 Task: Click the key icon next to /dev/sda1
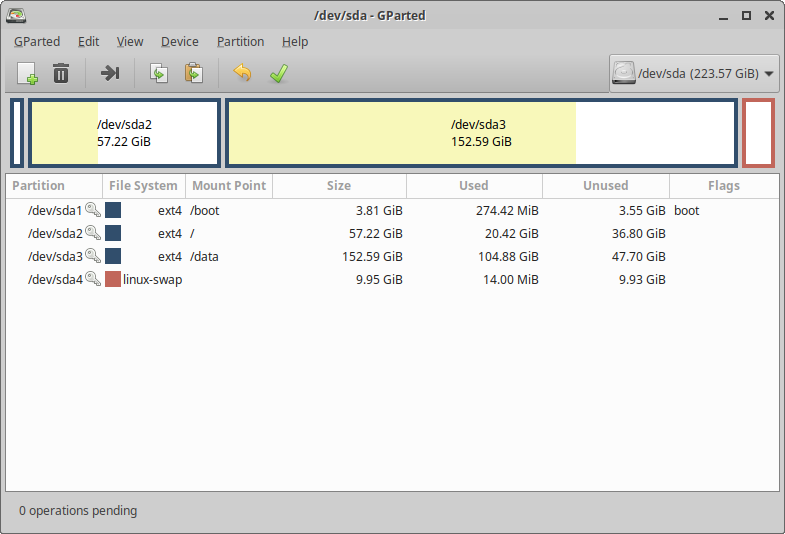pyautogui.click(x=93, y=210)
